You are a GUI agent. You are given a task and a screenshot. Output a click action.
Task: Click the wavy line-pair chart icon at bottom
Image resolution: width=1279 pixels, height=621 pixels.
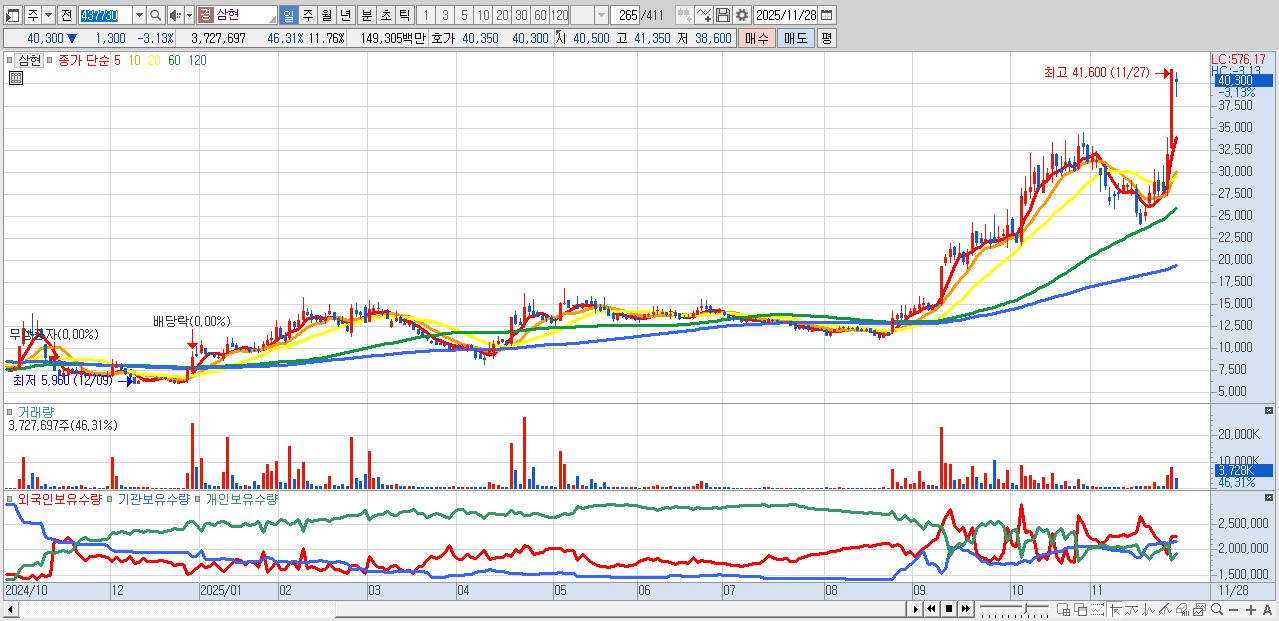[1131, 609]
